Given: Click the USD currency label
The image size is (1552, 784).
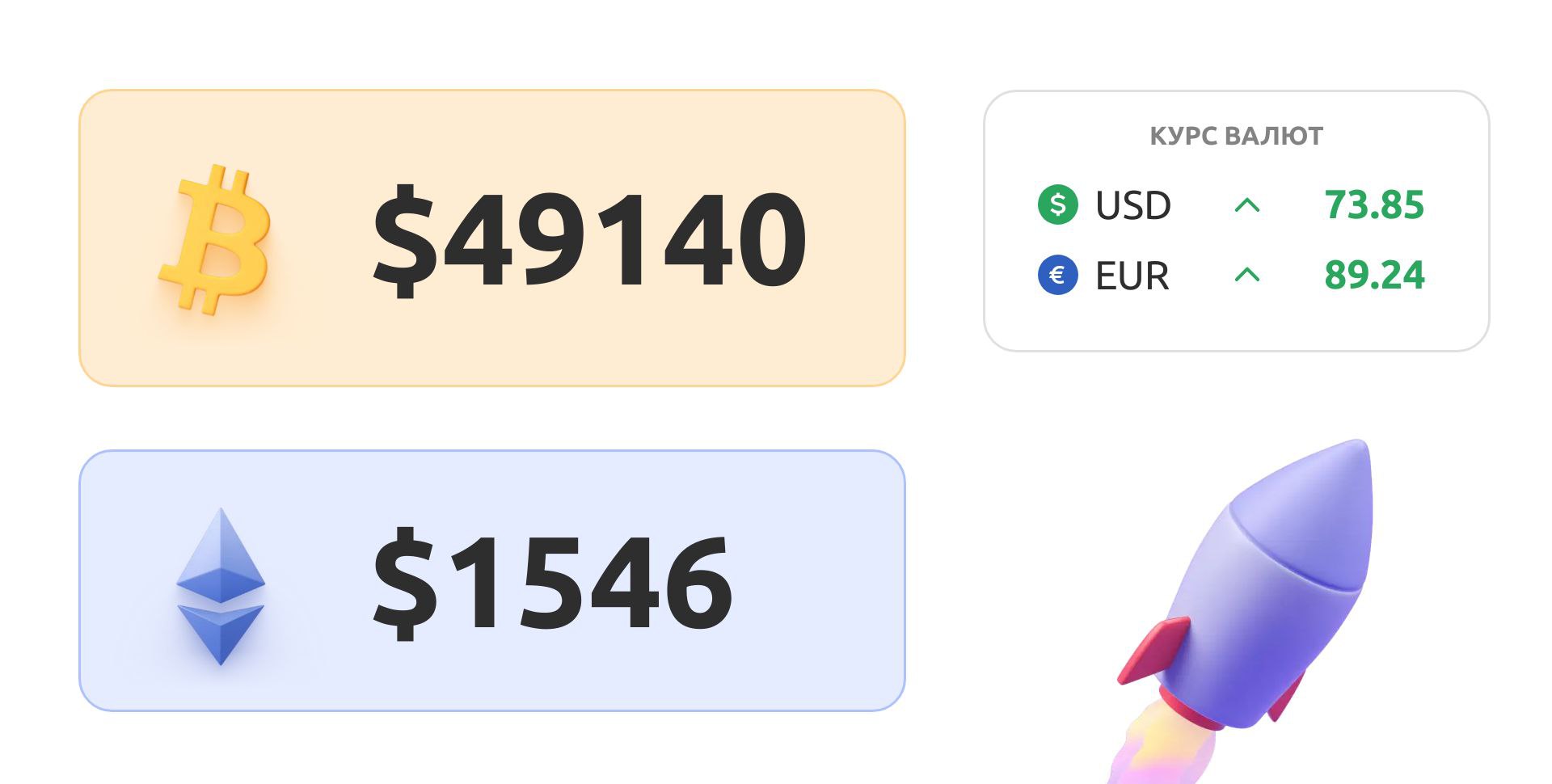Looking at the screenshot, I should click(1132, 205).
